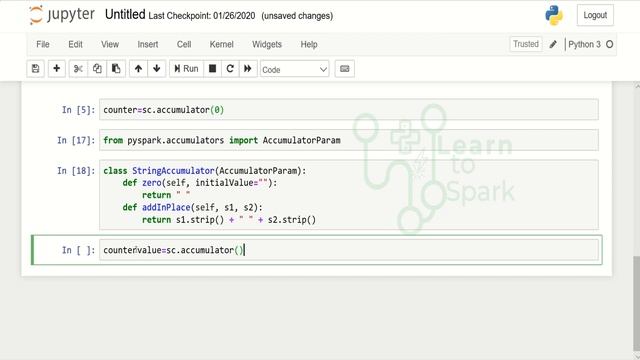
Task: Open the Help menu
Action: (x=309, y=44)
